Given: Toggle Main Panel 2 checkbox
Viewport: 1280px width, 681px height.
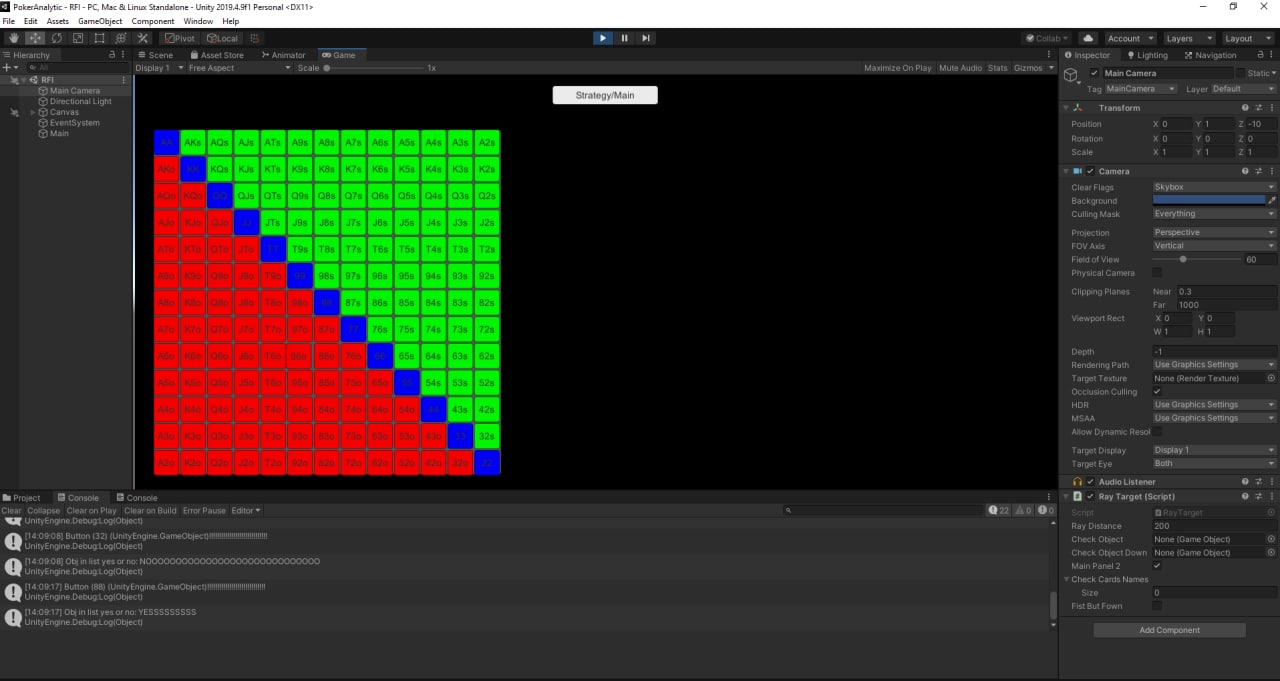Looking at the screenshot, I should [x=1157, y=565].
